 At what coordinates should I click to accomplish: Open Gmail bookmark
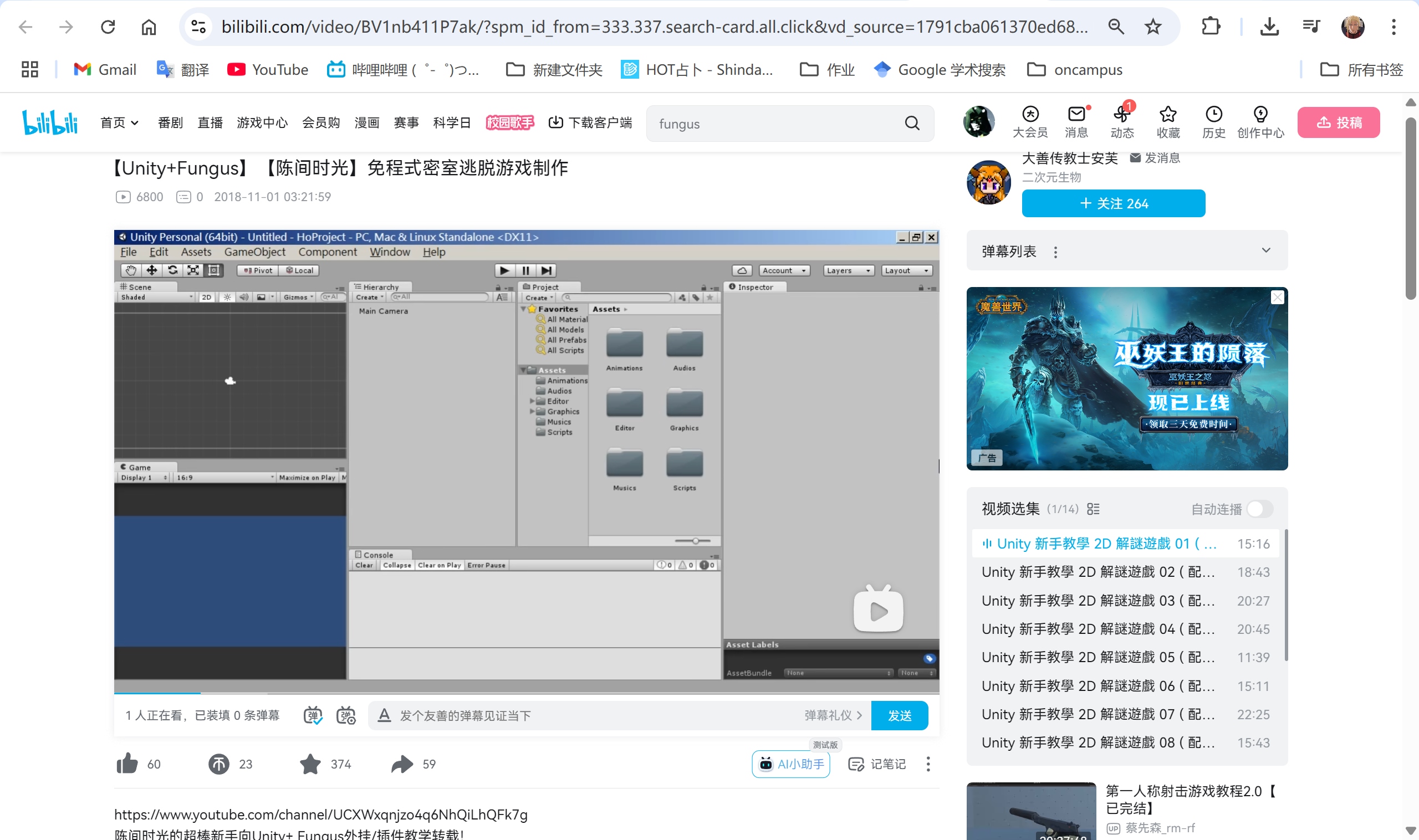point(105,70)
